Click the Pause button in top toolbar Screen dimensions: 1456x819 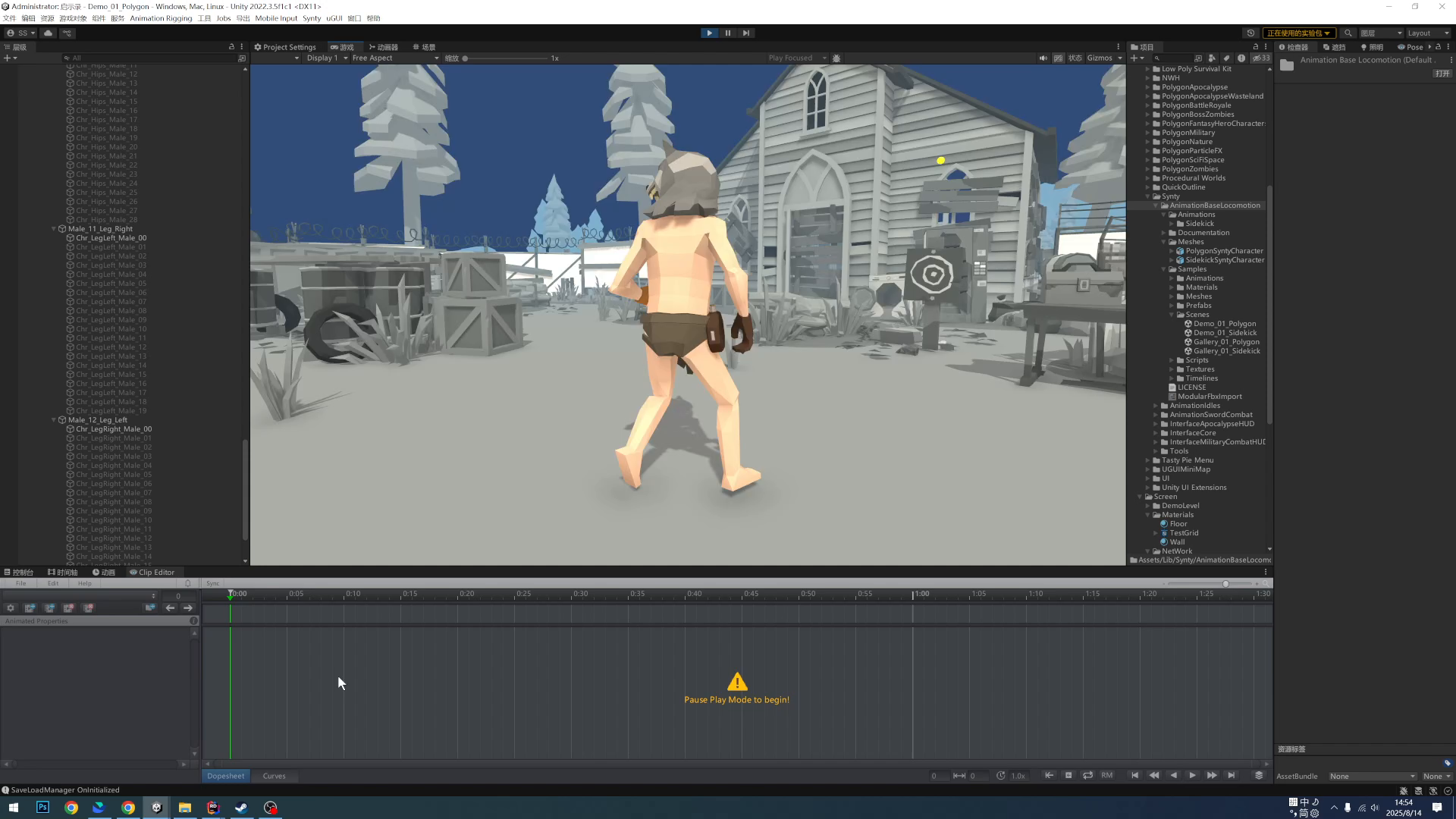click(727, 33)
